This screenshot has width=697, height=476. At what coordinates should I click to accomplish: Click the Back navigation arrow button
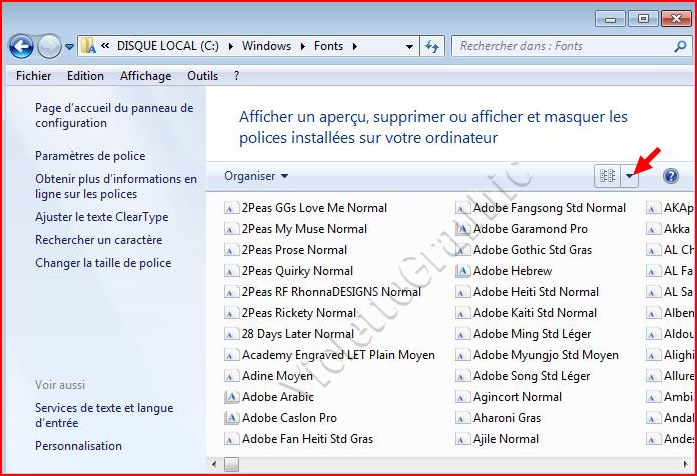tap(21, 46)
